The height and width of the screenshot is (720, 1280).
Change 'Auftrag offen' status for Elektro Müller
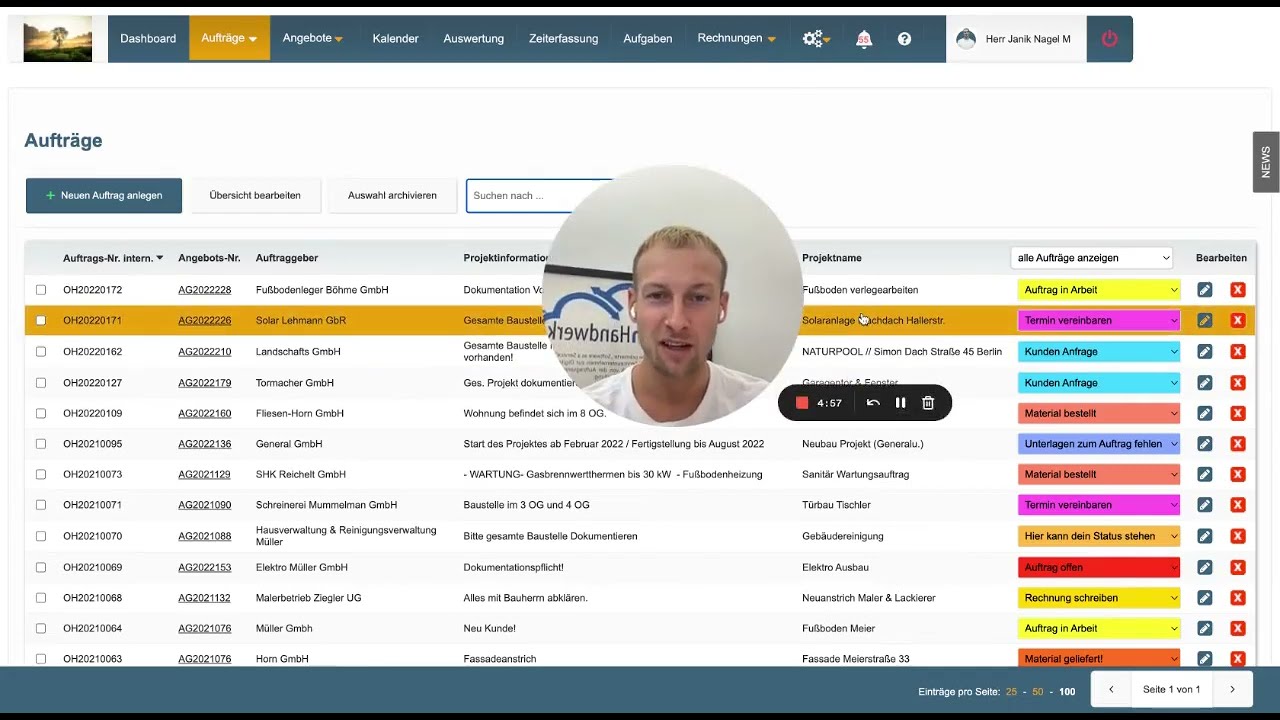(x=1099, y=567)
